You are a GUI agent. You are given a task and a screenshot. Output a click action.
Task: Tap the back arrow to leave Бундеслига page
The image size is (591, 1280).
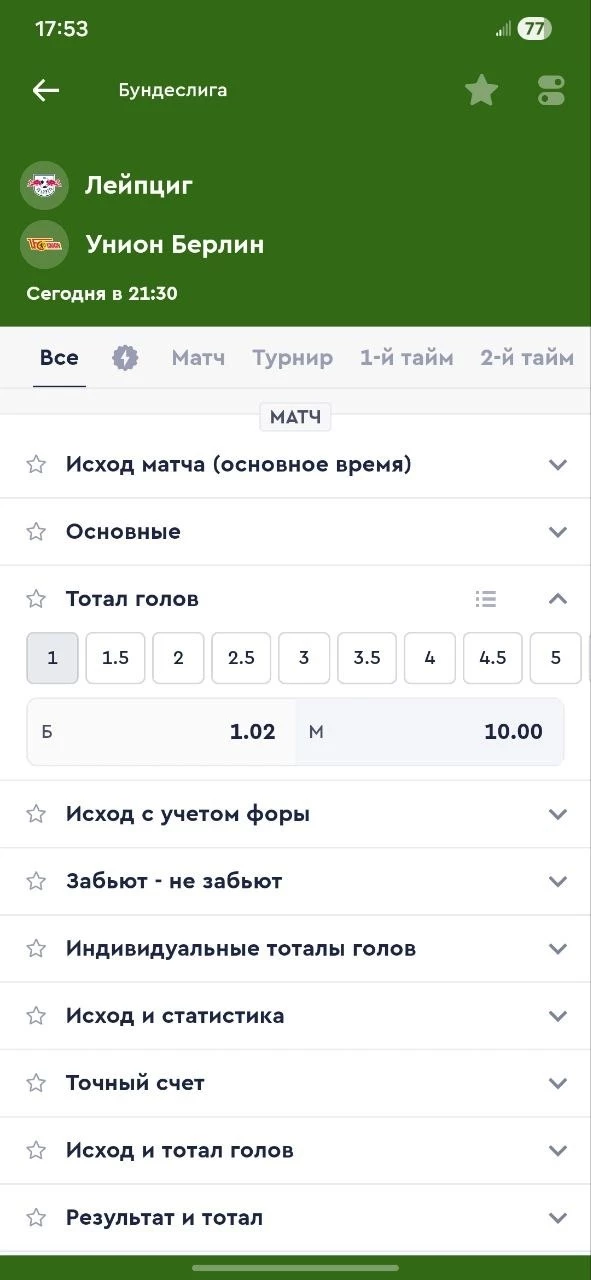(45, 90)
